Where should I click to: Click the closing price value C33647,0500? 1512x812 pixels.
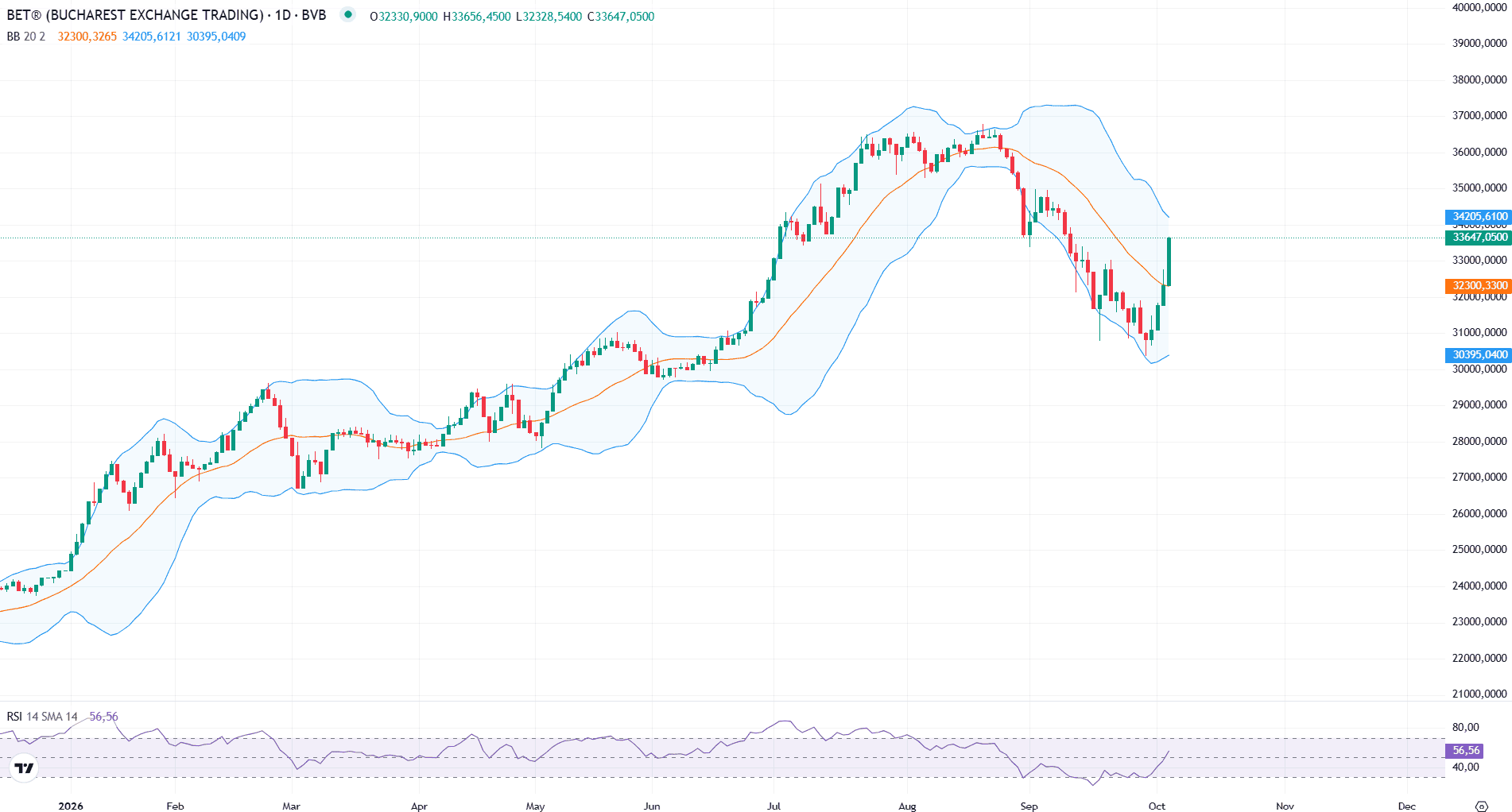621,17
